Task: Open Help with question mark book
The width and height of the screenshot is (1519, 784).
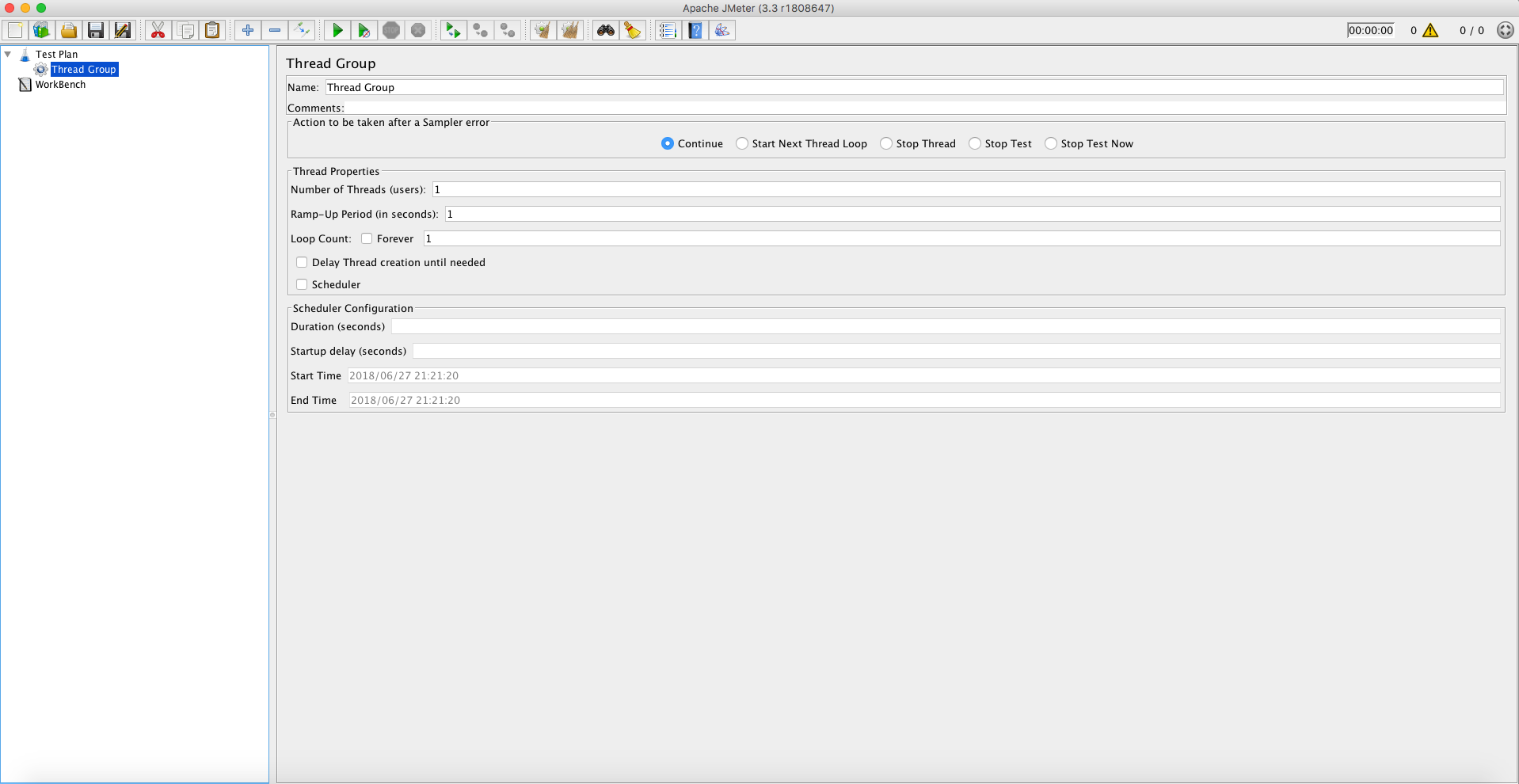Action: (695, 30)
